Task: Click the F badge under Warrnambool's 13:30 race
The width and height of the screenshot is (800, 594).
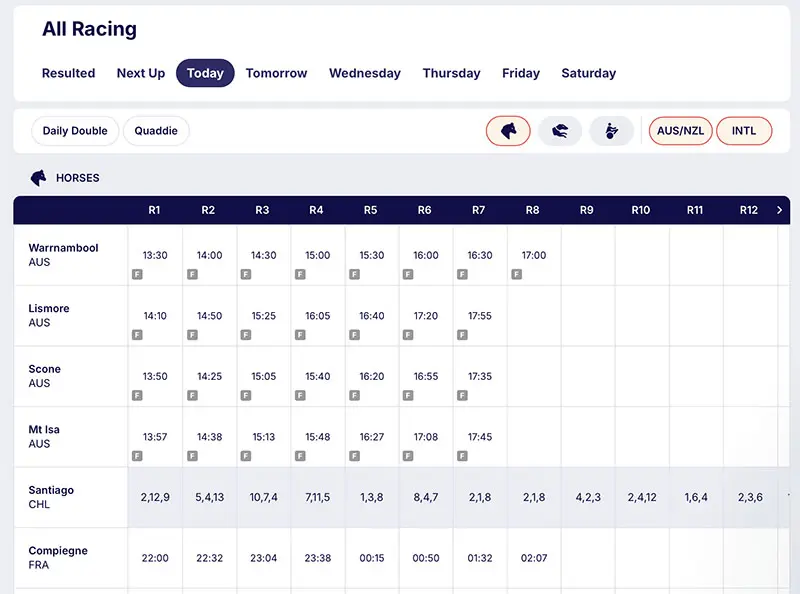Action: pos(137,272)
